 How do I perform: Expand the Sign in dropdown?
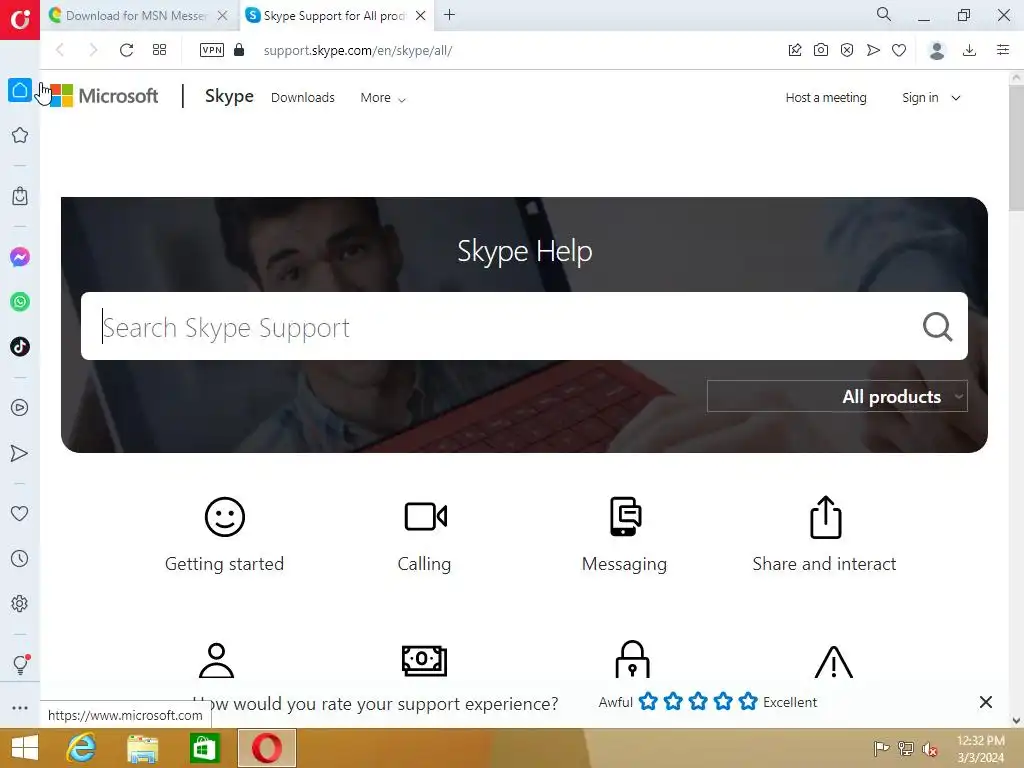point(931,98)
